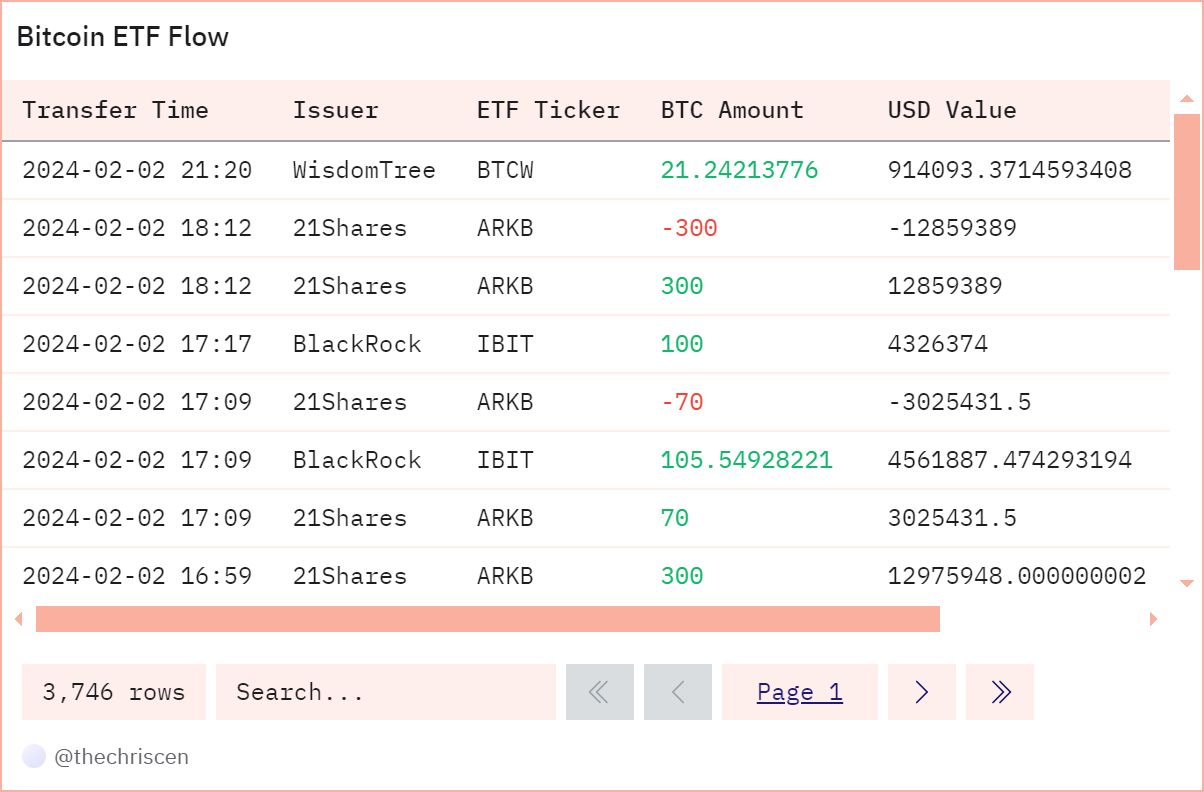Click the horizontal scrollbar thumb

click(x=488, y=619)
